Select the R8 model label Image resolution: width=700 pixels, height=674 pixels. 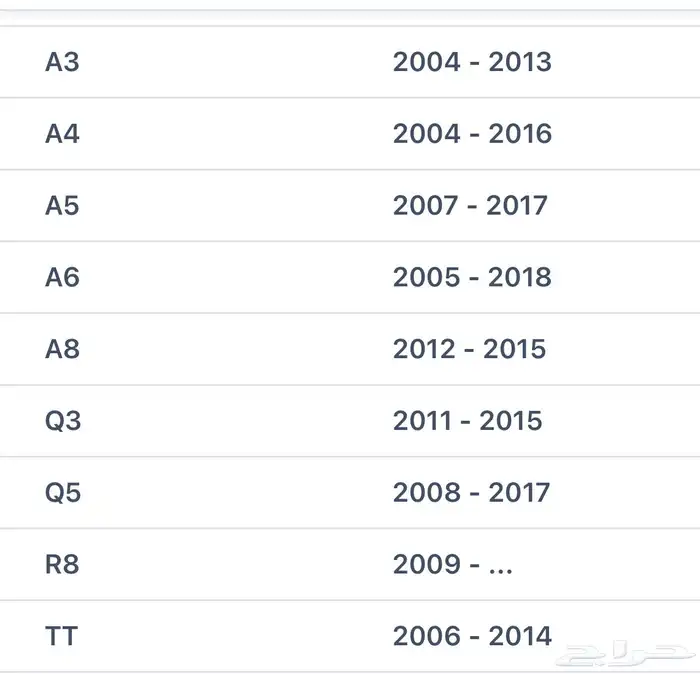[62, 564]
